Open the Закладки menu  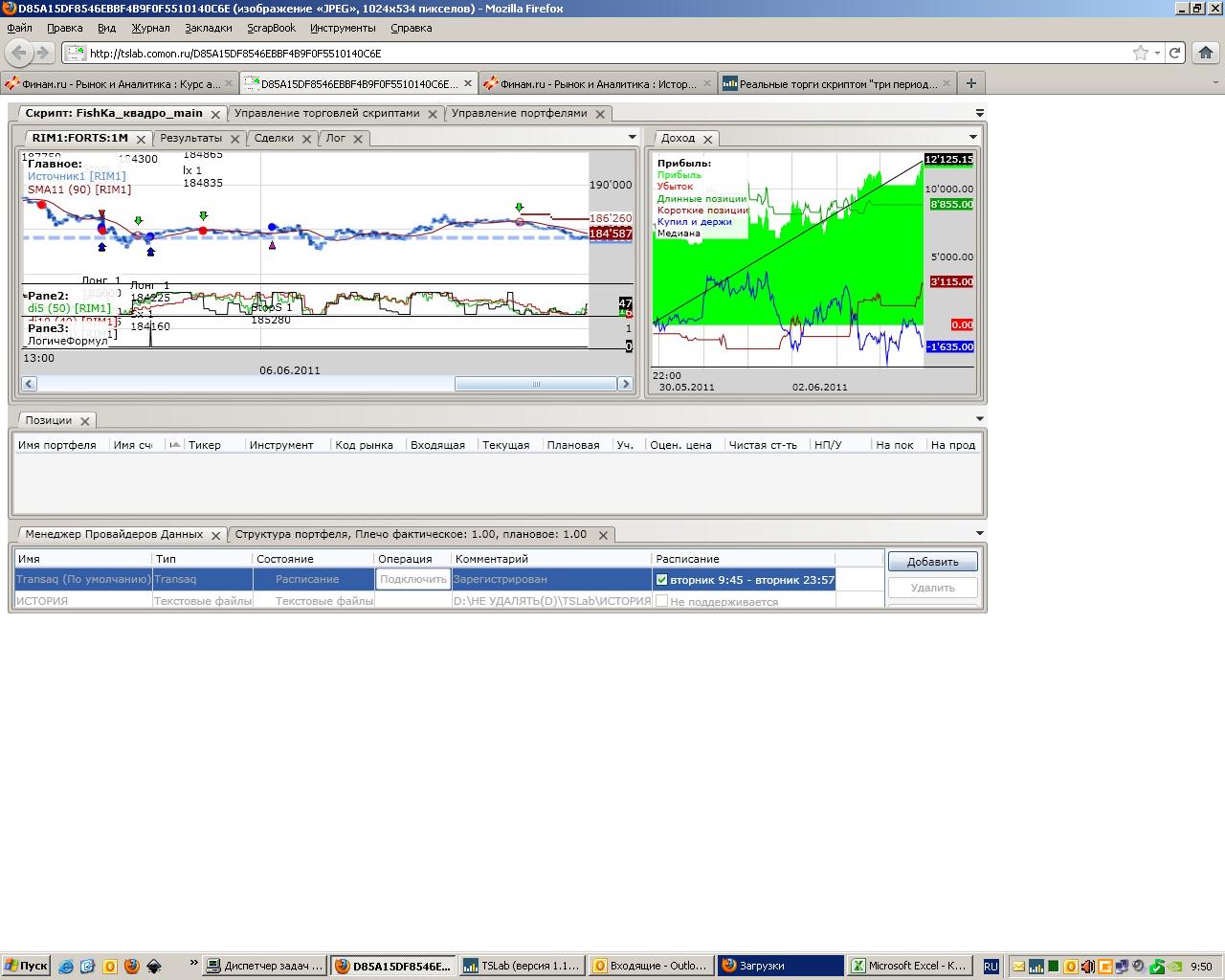tap(208, 28)
